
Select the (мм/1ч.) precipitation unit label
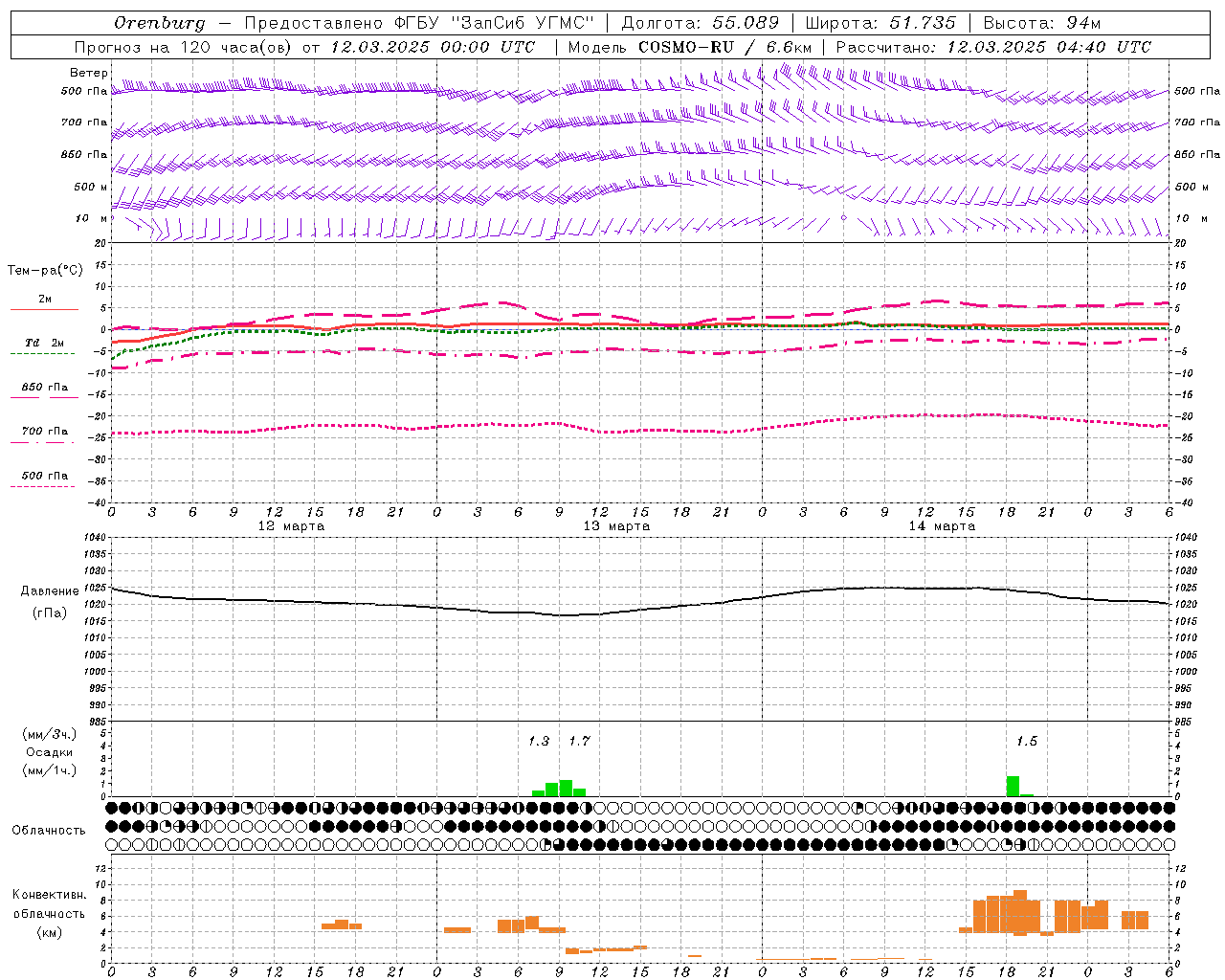[x=49, y=770]
